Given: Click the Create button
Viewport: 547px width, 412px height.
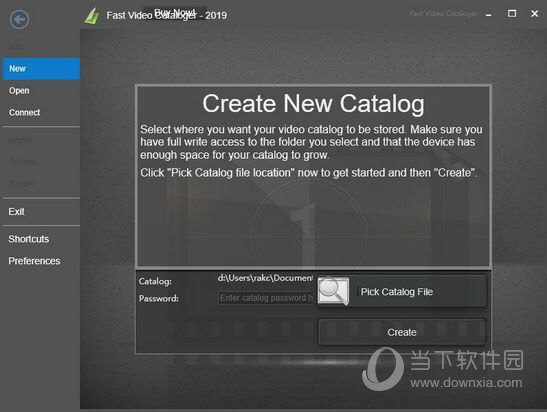Looking at the screenshot, I should pos(402,332).
